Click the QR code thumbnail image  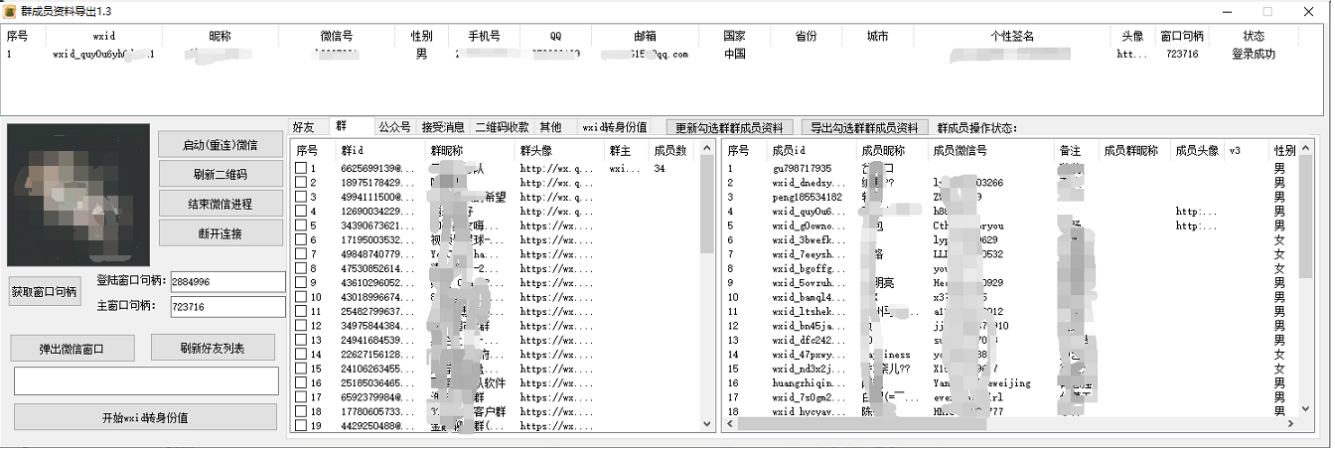[78, 195]
